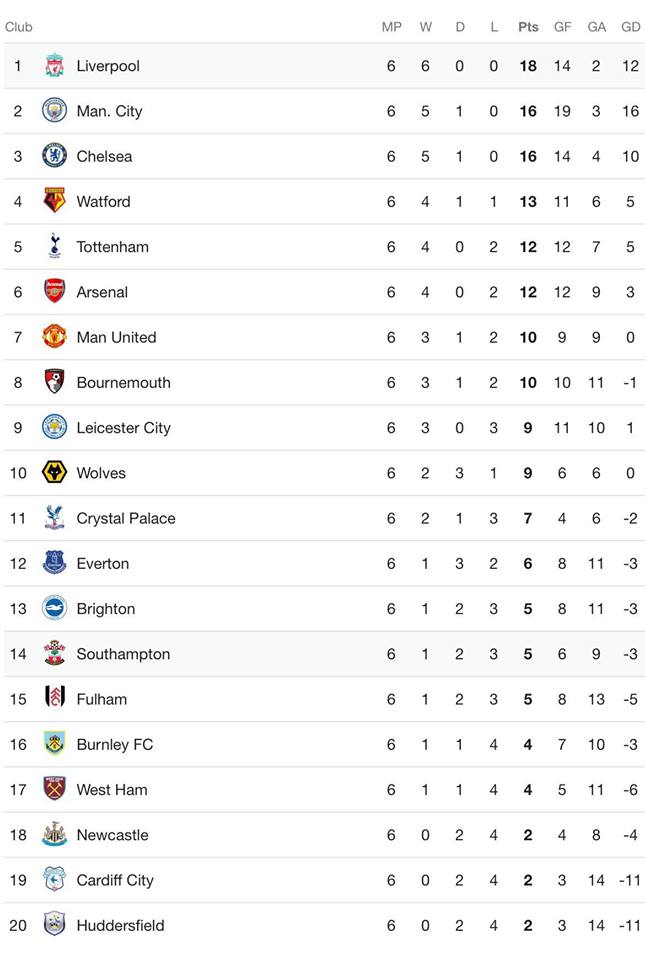The height and width of the screenshot is (960, 645).
Task: Open the Crystal Palace team link
Action: [126, 518]
